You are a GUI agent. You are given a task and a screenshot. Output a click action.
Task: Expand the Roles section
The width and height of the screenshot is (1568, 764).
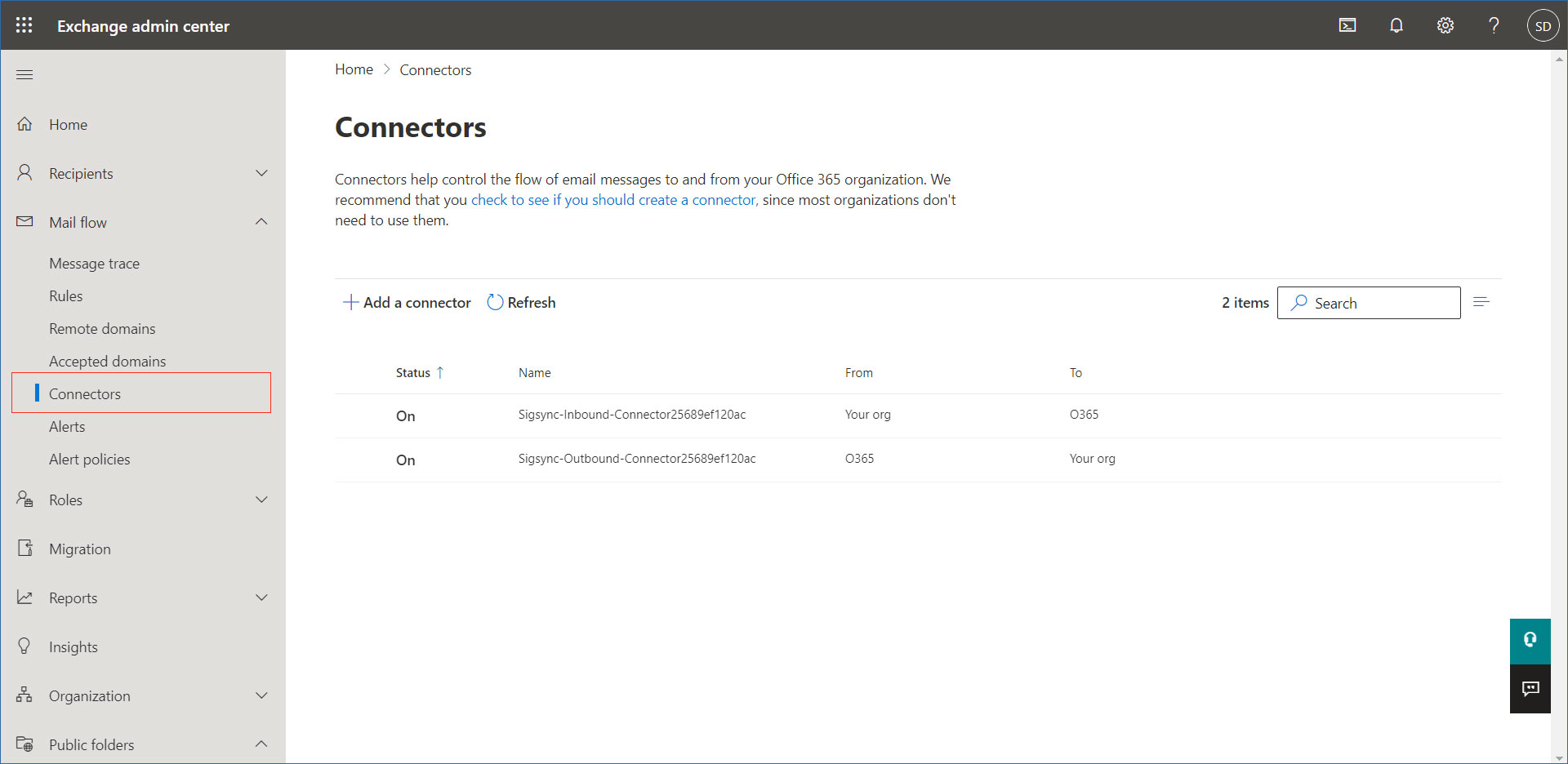261,500
